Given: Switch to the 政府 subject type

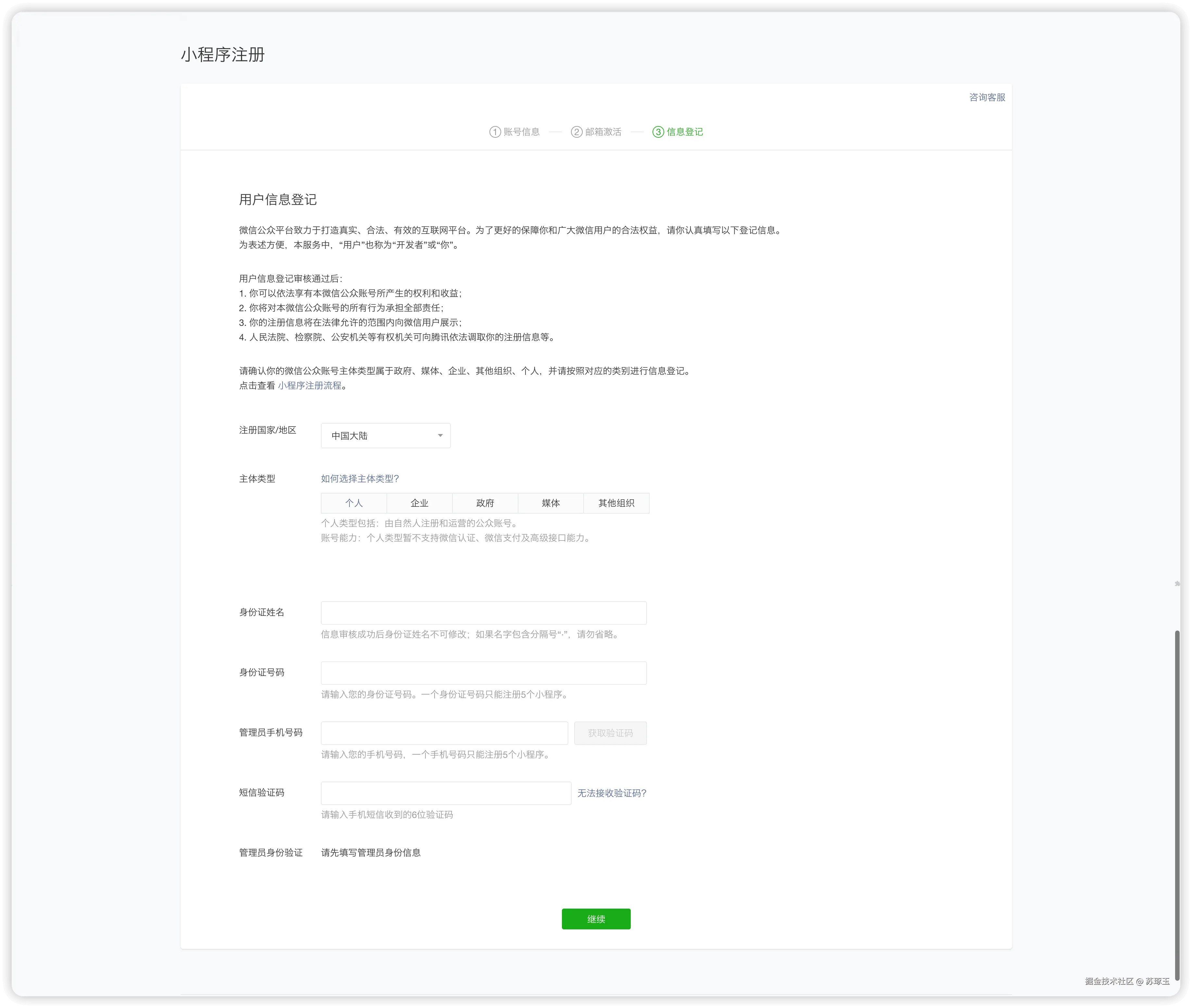Looking at the screenshot, I should pyautogui.click(x=485, y=503).
